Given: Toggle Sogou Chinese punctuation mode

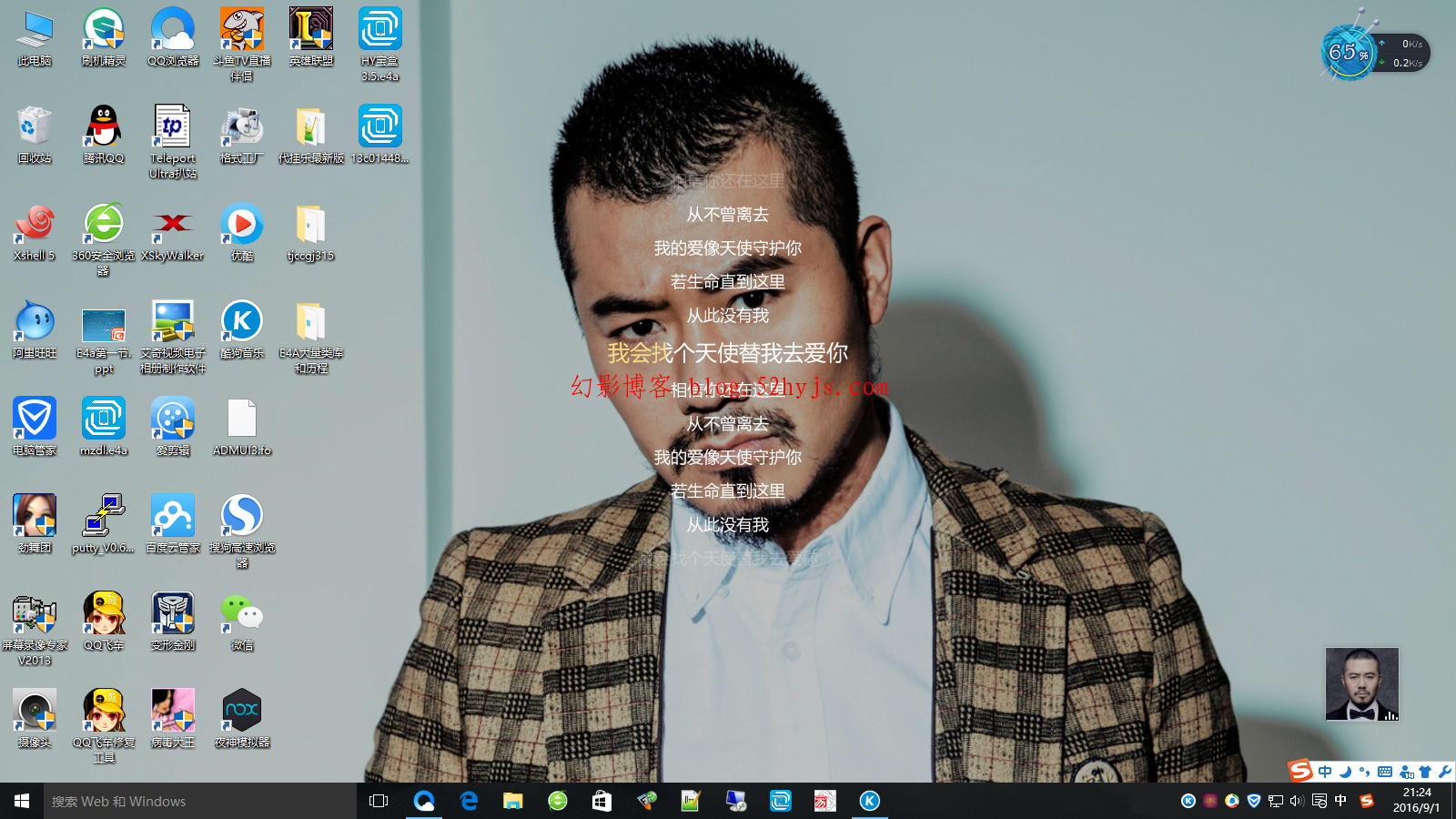Looking at the screenshot, I should point(1364,772).
